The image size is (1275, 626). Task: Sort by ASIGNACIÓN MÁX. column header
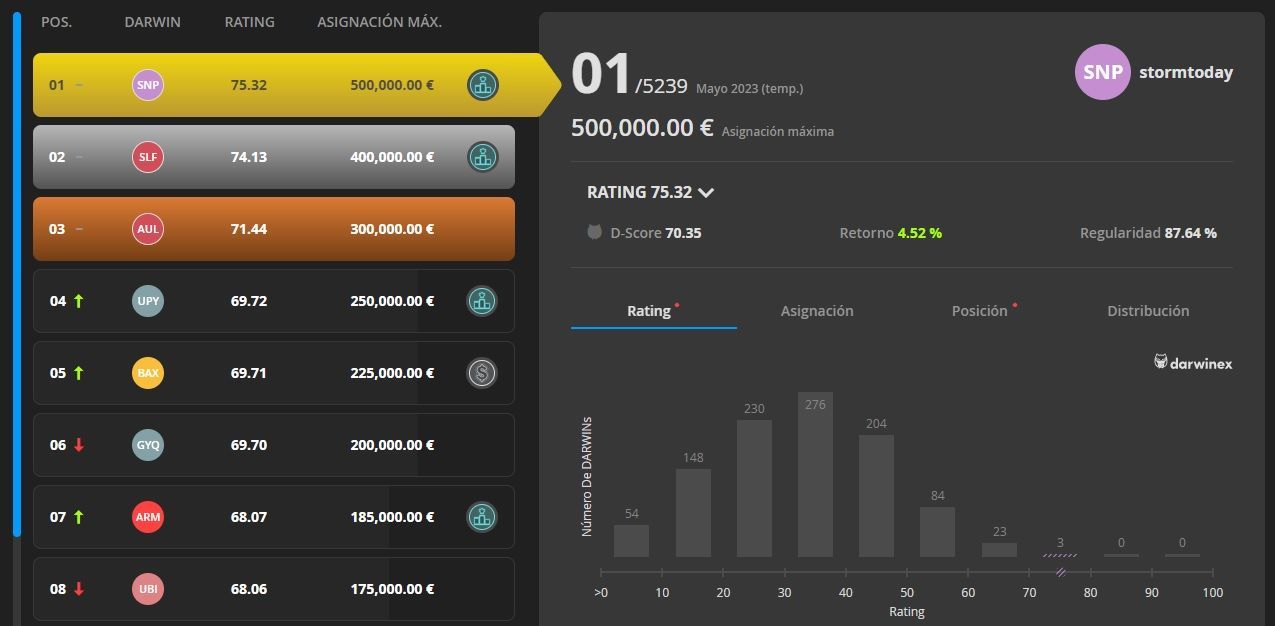(x=380, y=22)
